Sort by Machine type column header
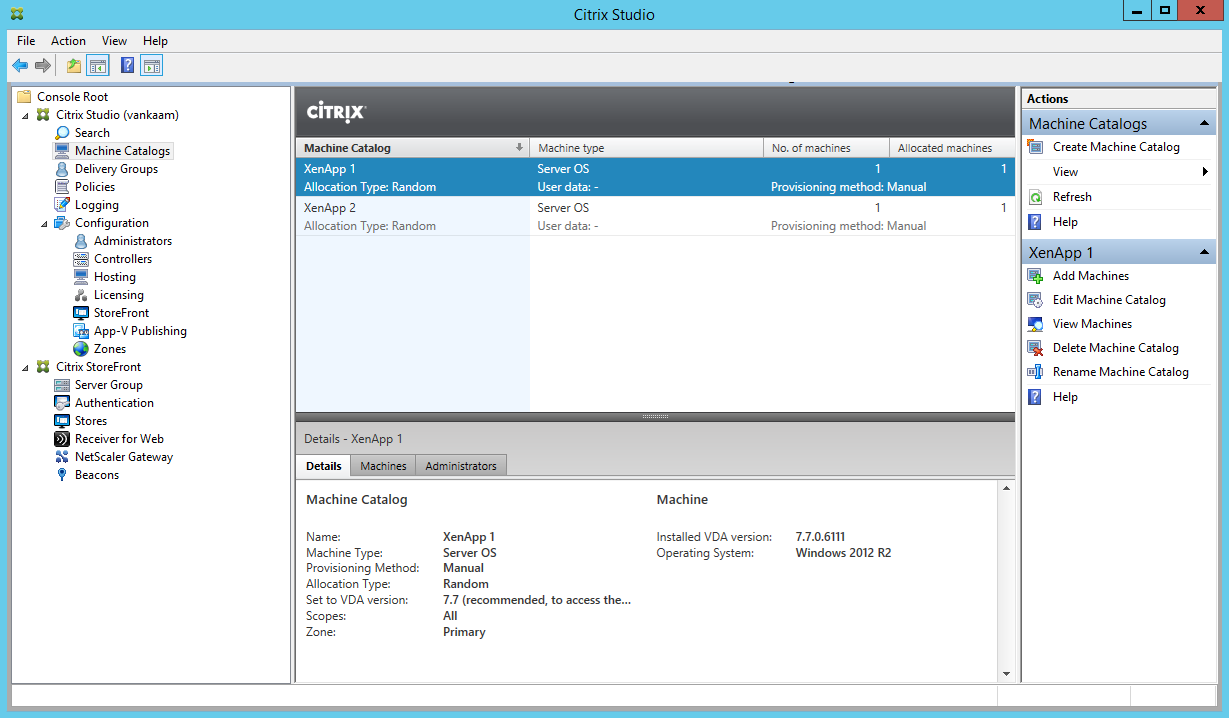 coord(646,148)
